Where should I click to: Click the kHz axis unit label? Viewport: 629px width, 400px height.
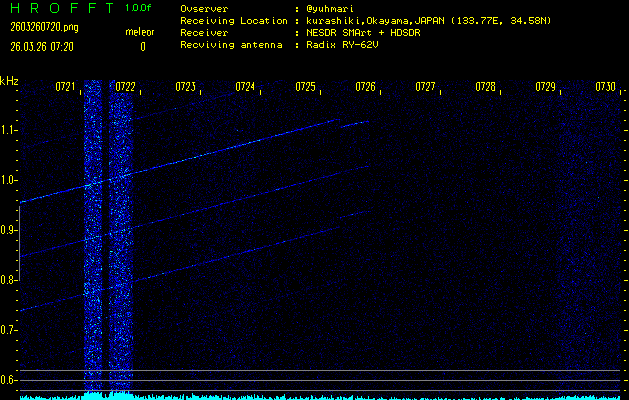[9, 81]
